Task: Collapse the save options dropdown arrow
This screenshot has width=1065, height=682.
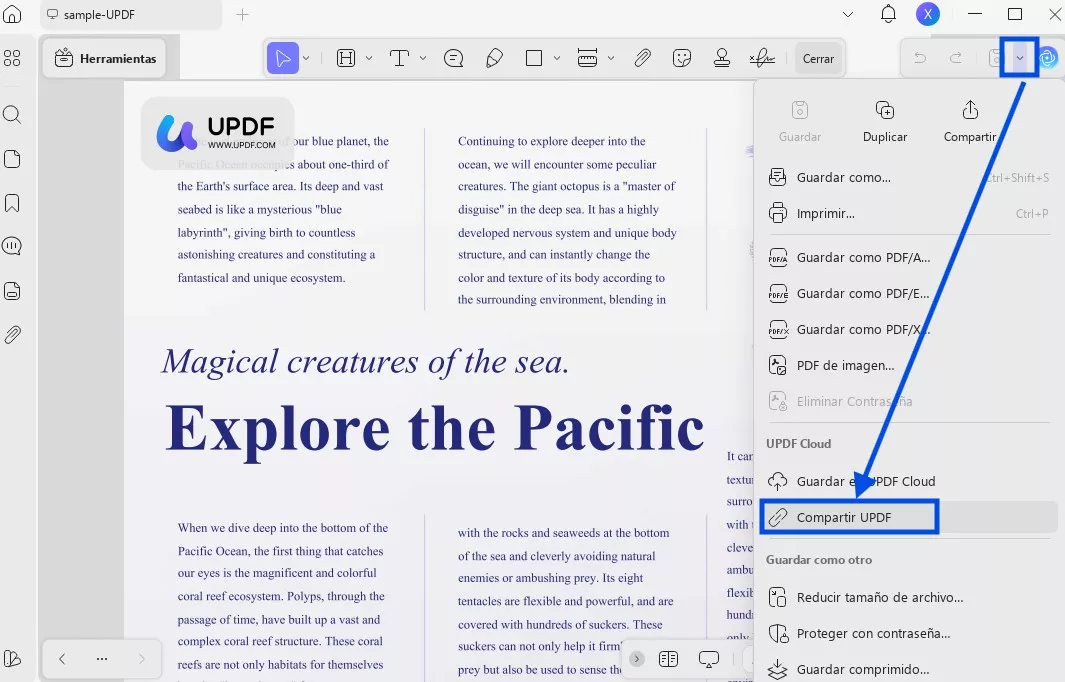Action: [x=1019, y=58]
